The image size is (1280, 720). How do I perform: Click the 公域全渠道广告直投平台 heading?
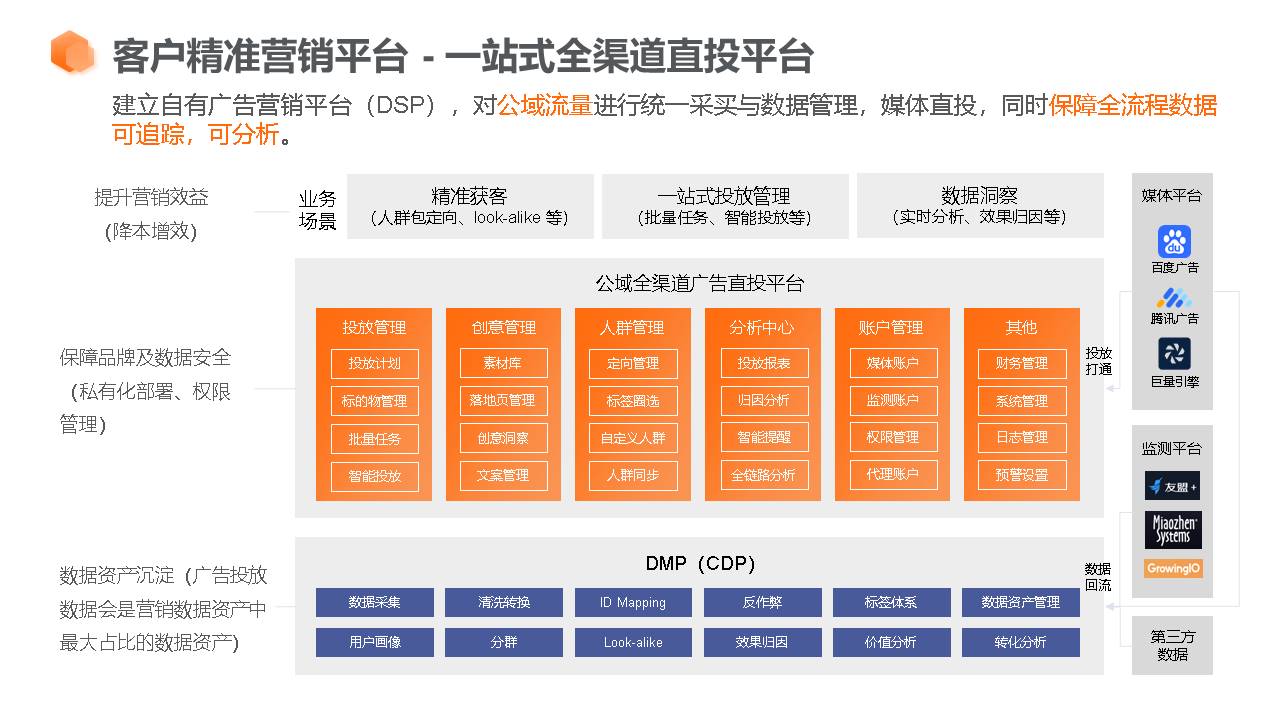pyautogui.click(x=700, y=283)
